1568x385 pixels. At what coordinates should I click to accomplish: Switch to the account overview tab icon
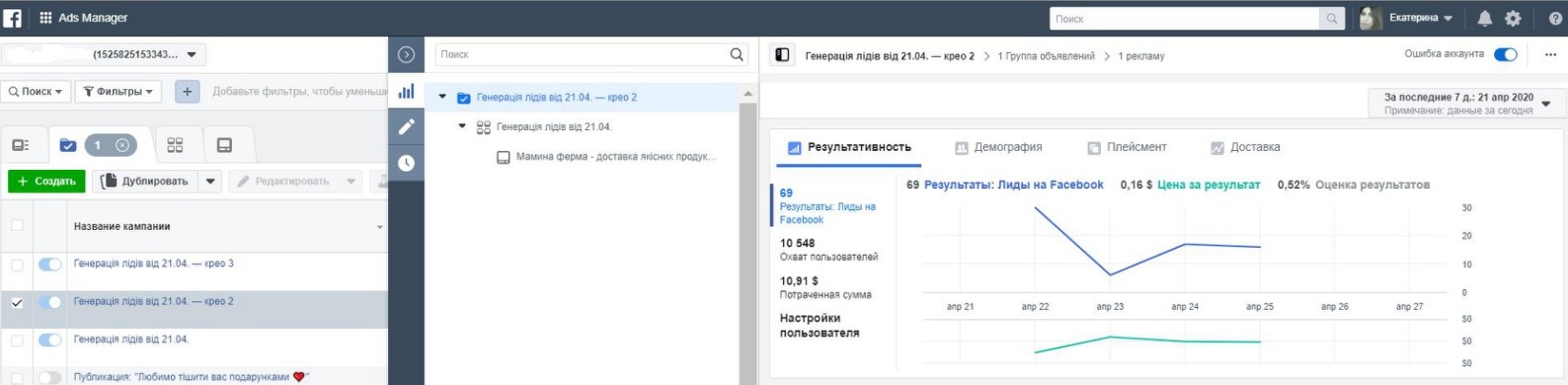(x=20, y=145)
